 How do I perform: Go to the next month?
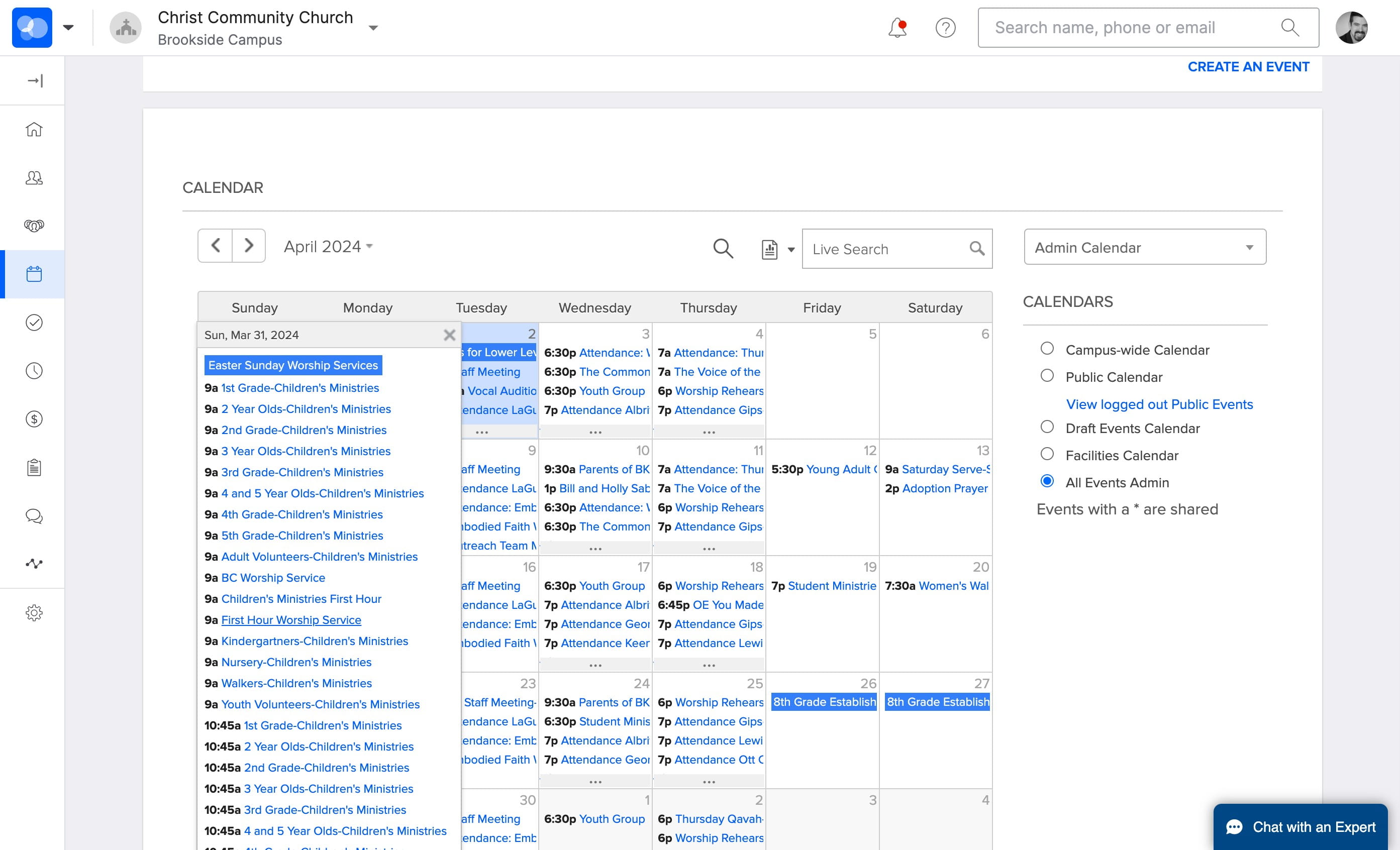(x=249, y=246)
